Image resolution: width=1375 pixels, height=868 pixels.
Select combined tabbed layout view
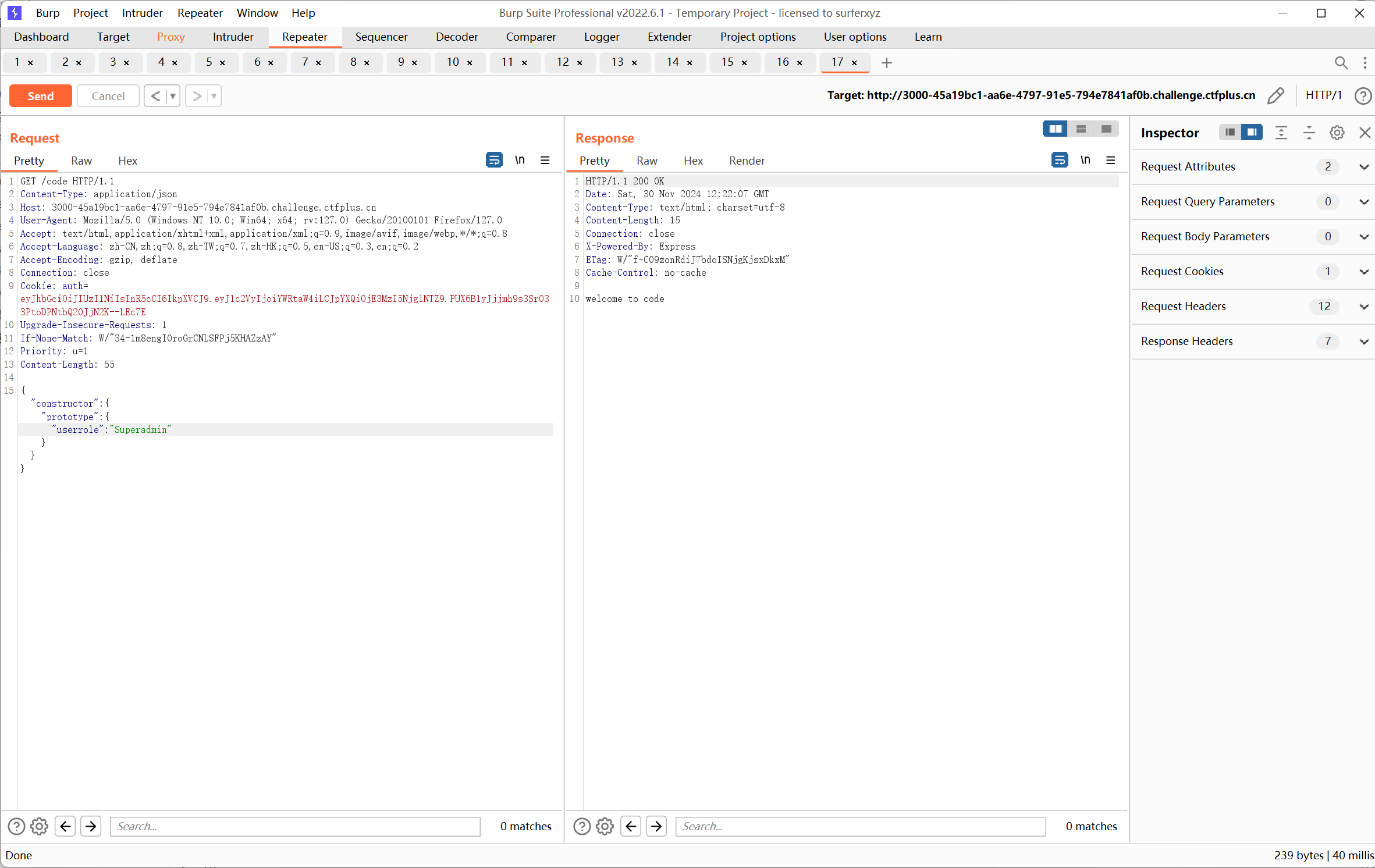[x=1106, y=129]
